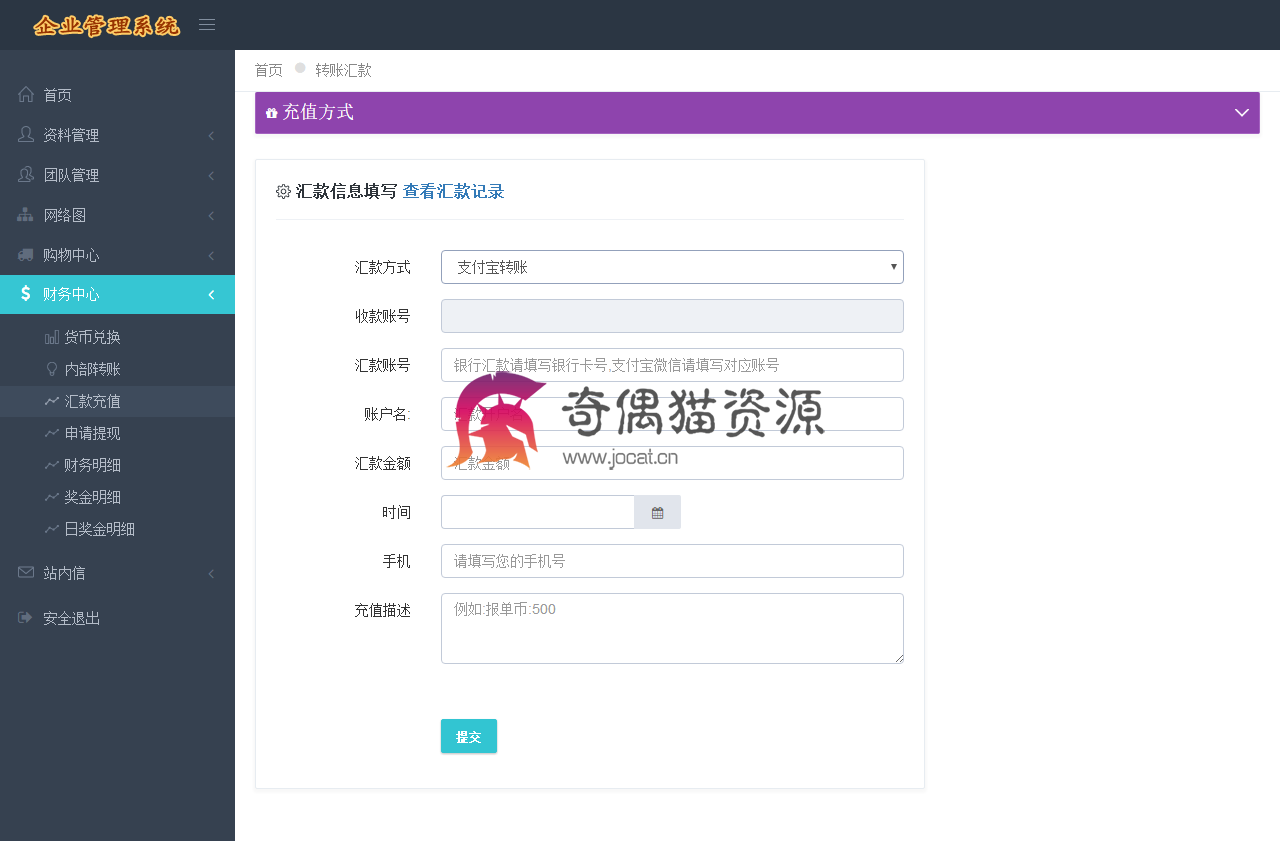Image resolution: width=1280 pixels, height=841 pixels.
Task: Open 申请提现 submenu item
Action: (117, 433)
